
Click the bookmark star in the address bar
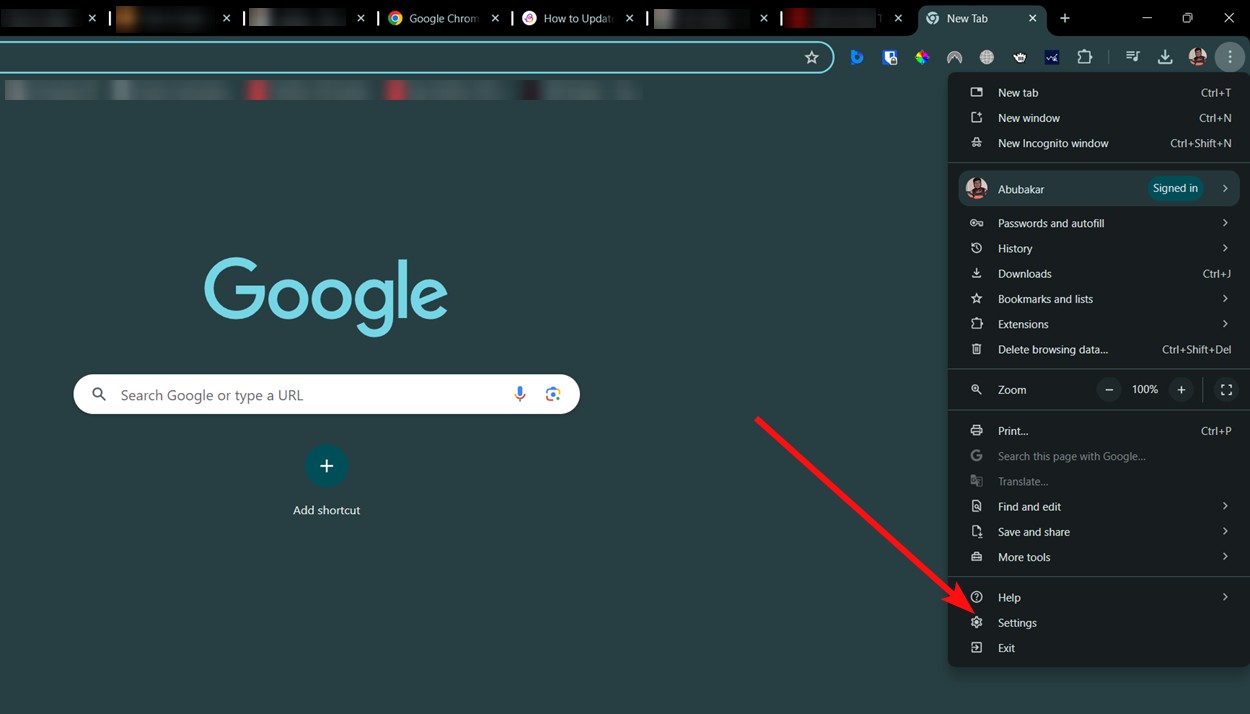pyautogui.click(x=812, y=57)
